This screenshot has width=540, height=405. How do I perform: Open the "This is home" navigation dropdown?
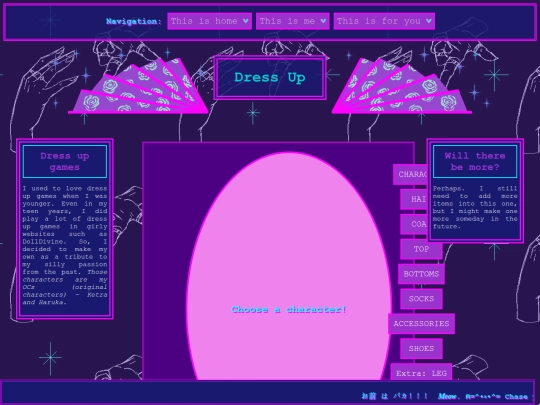click(209, 21)
